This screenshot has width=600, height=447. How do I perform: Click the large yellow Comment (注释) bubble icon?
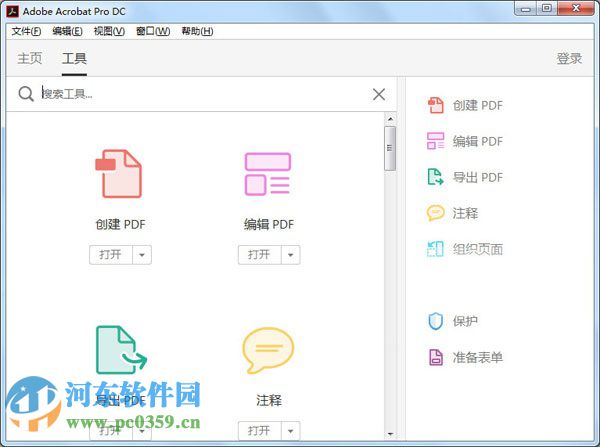[x=268, y=350]
